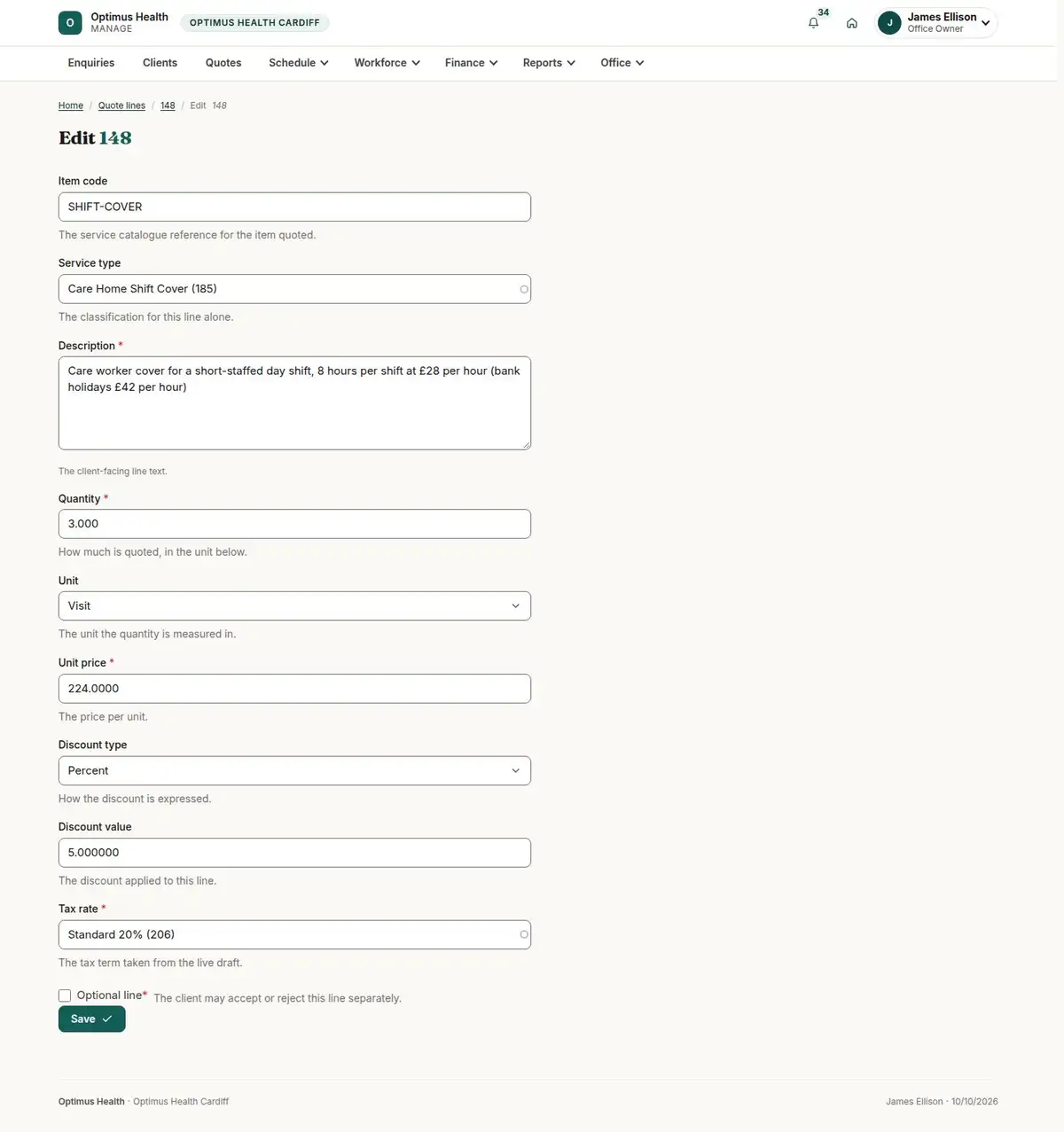Follow the Home breadcrumb link

(71, 105)
